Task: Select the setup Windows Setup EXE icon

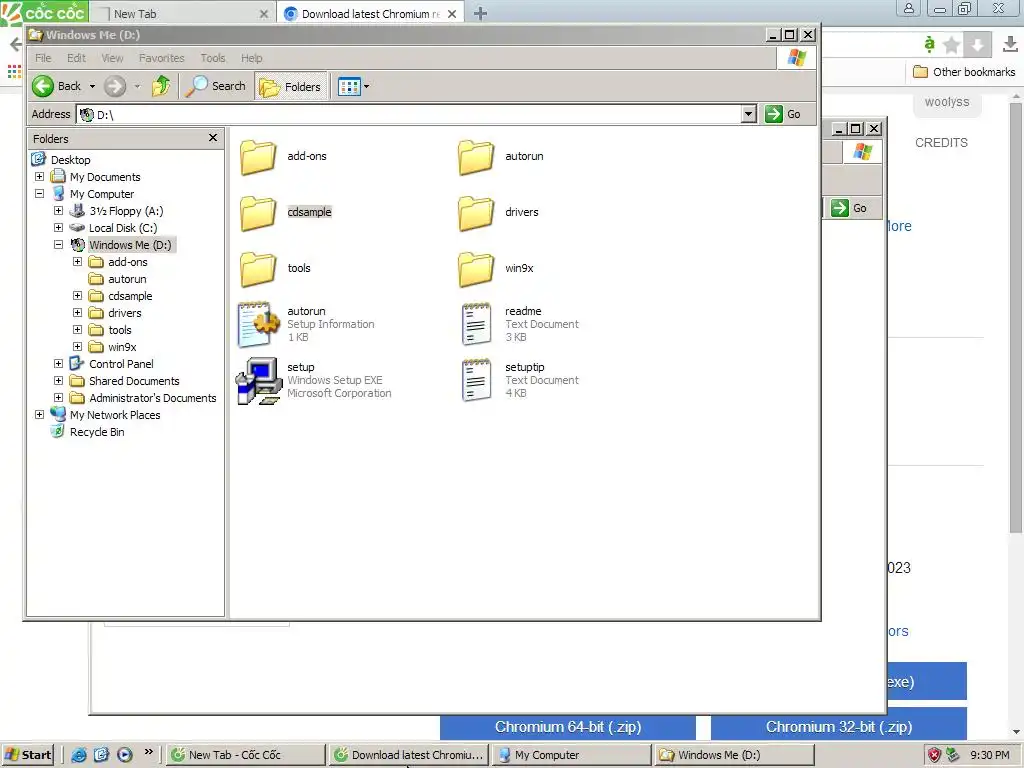Action: [259, 380]
